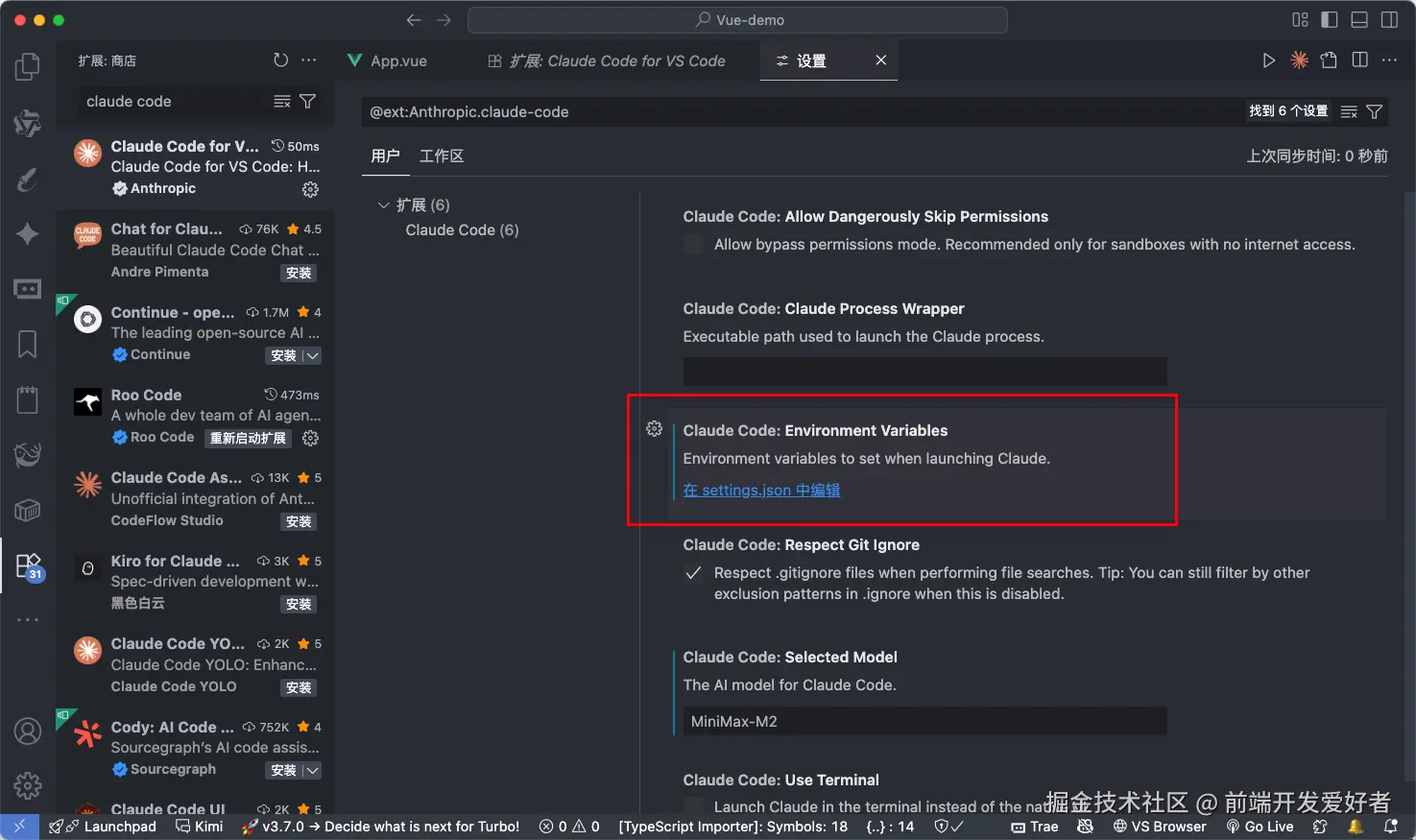Open the extensions panel more actions menu
The image size is (1416, 840).
coord(309,60)
